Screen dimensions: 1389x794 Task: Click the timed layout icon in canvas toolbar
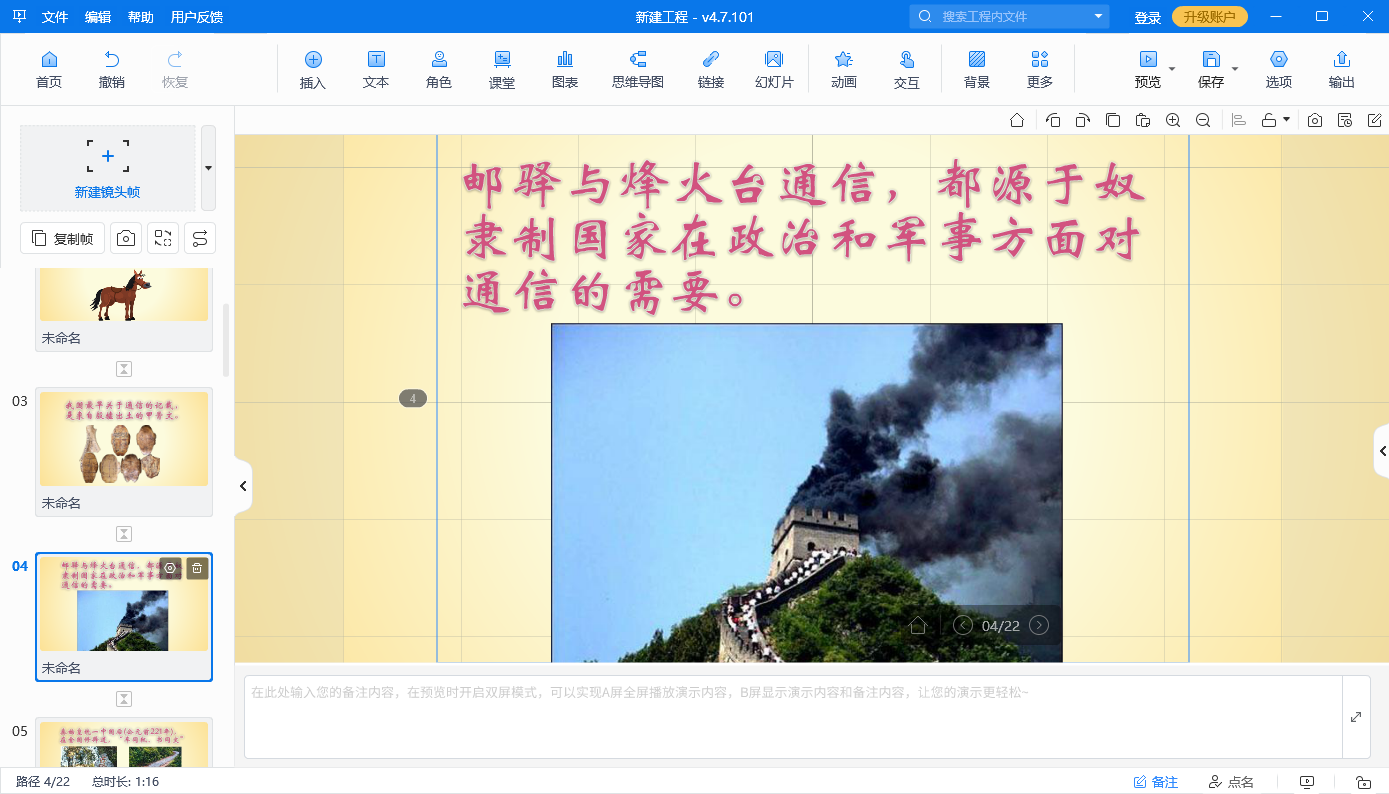click(1345, 120)
